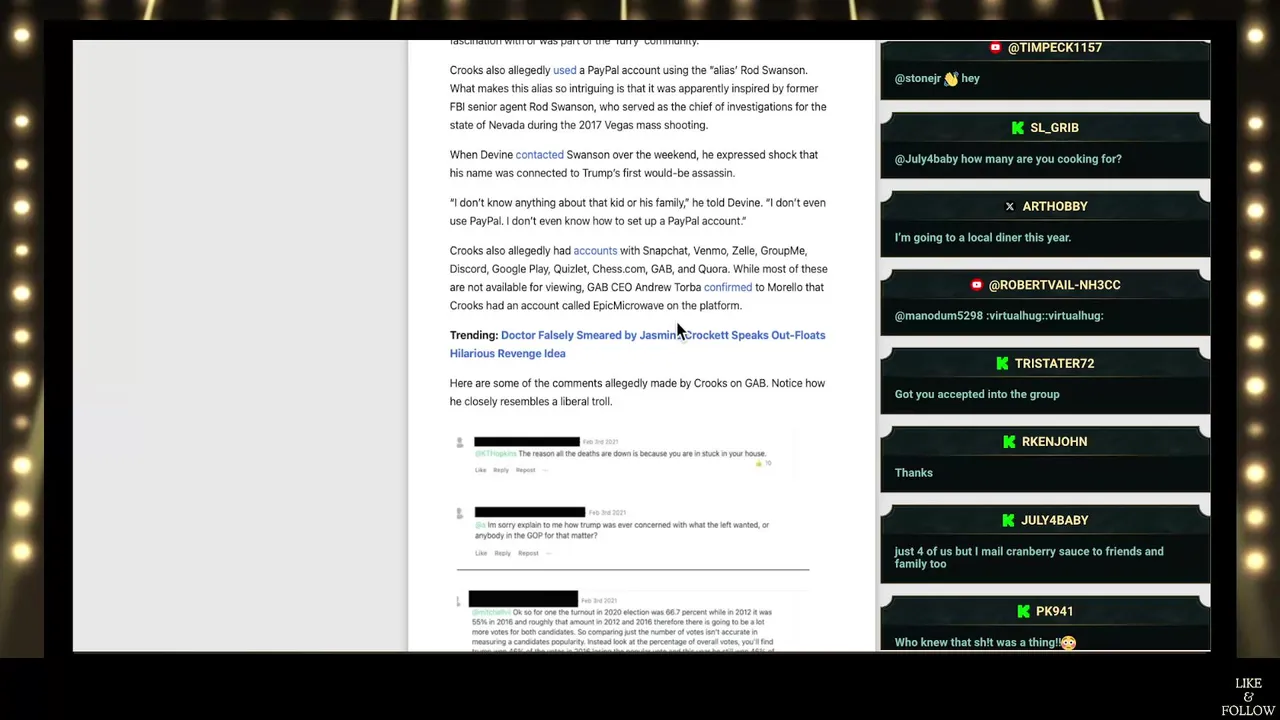Click the message 'Got you accepted into the group'
Image resolution: width=1280 pixels, height=720 pixels.
point(977,395)
